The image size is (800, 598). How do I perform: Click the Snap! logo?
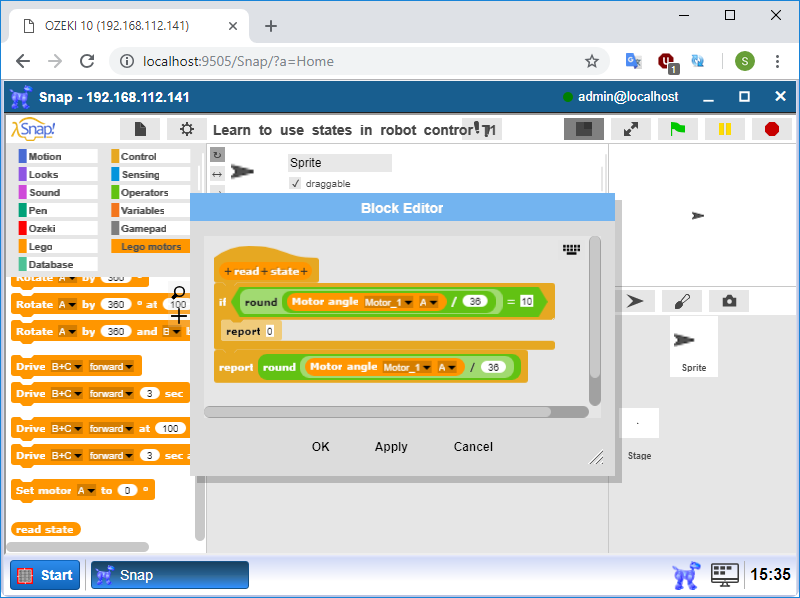tap(34, 129)
